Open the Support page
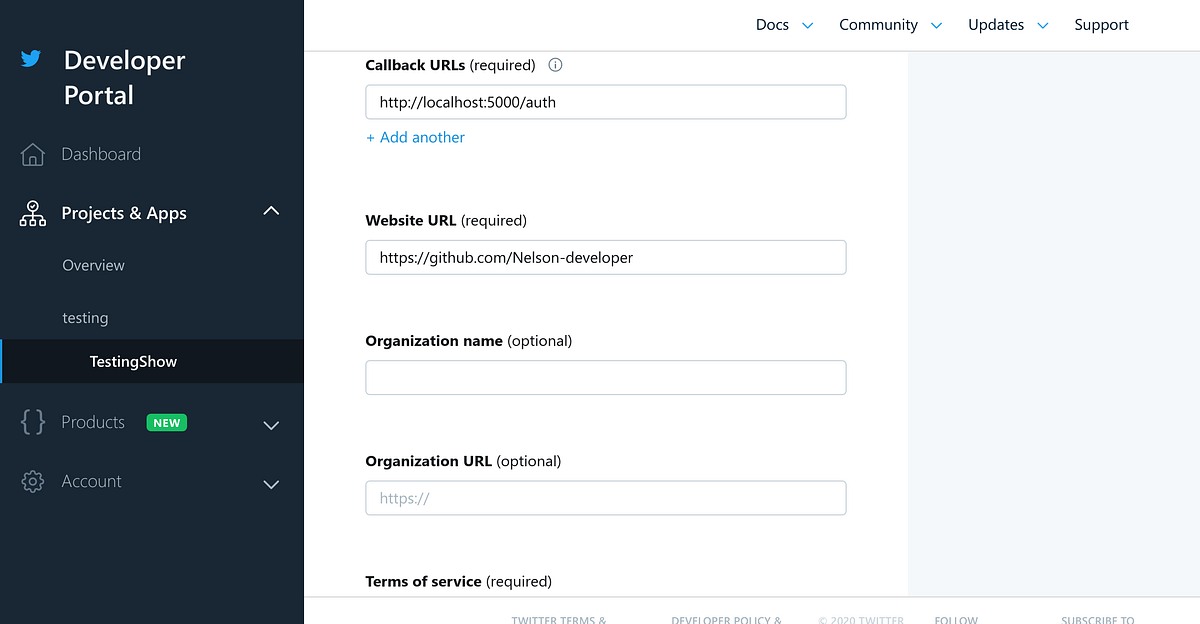Image resolution: width=1200 pixels, height=624 pixels. coord(1101,24)
